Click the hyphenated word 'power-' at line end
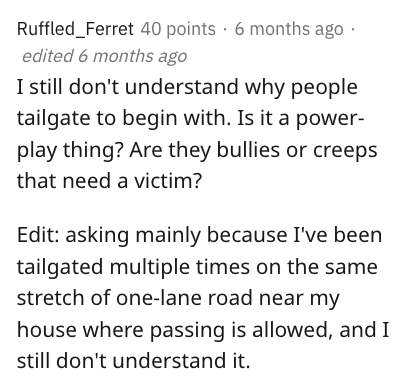The width and height of the screenshot is (411, 390). point(331,119)
